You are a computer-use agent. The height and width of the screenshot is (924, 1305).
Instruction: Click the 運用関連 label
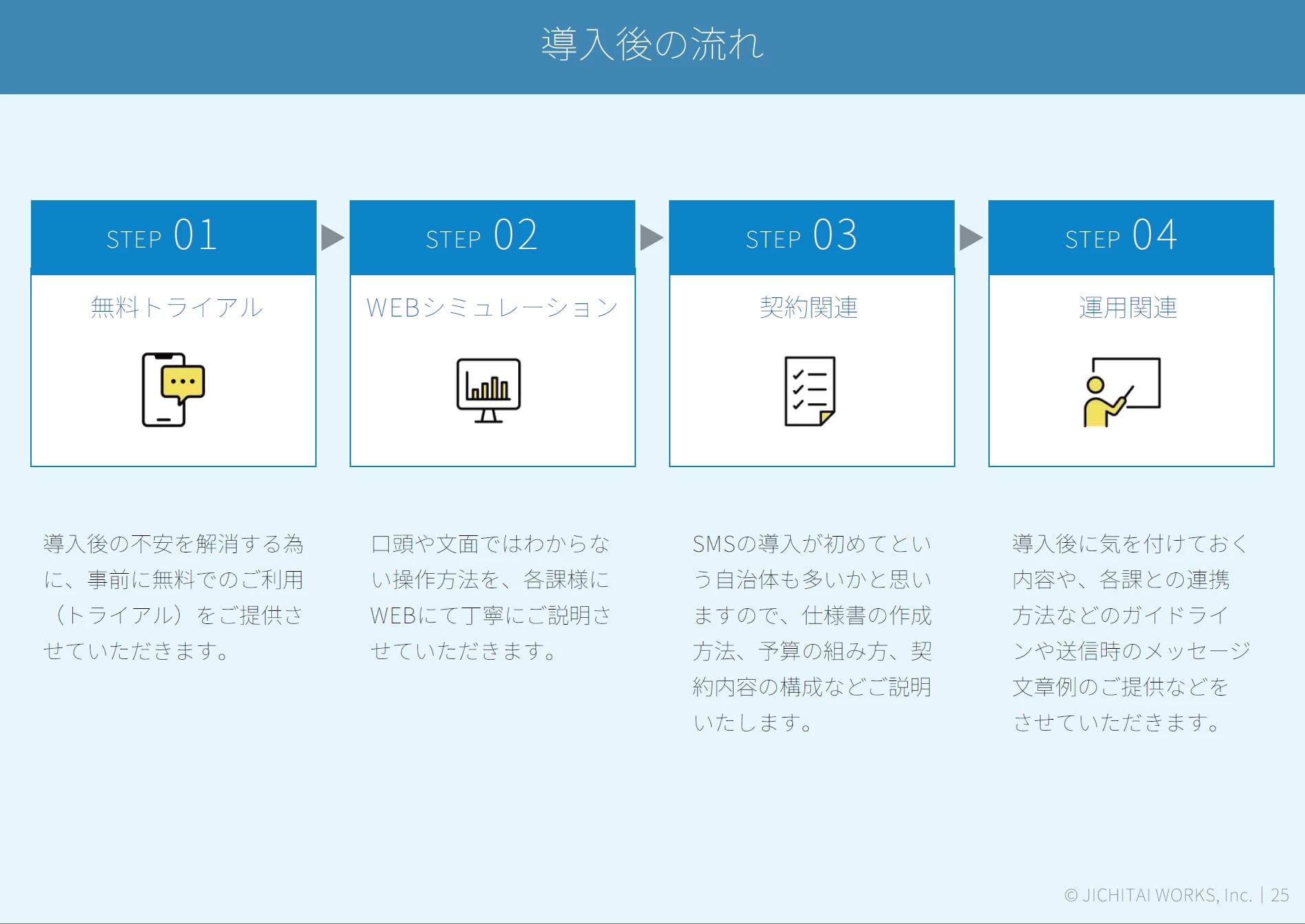[x=1127, y=308]
